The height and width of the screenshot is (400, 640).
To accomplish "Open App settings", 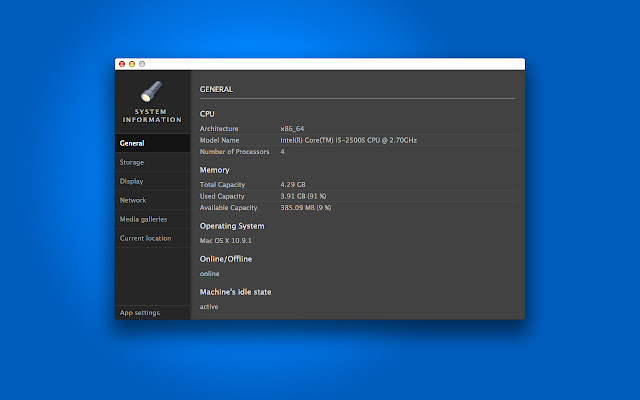I will 153,313.
